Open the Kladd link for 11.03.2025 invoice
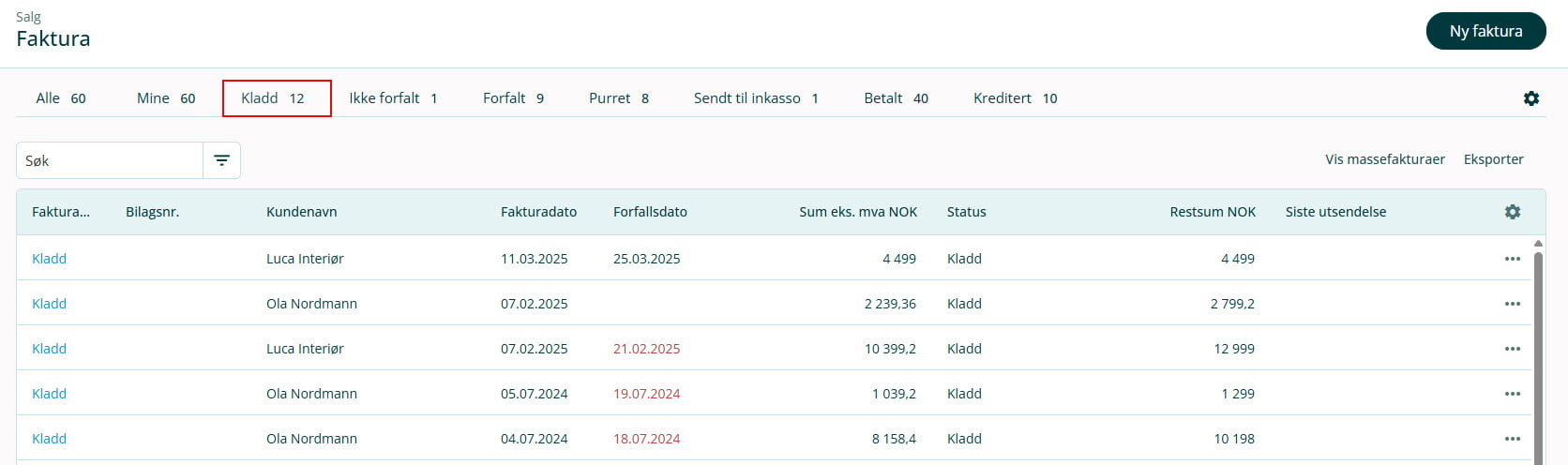 click(49, 259)
